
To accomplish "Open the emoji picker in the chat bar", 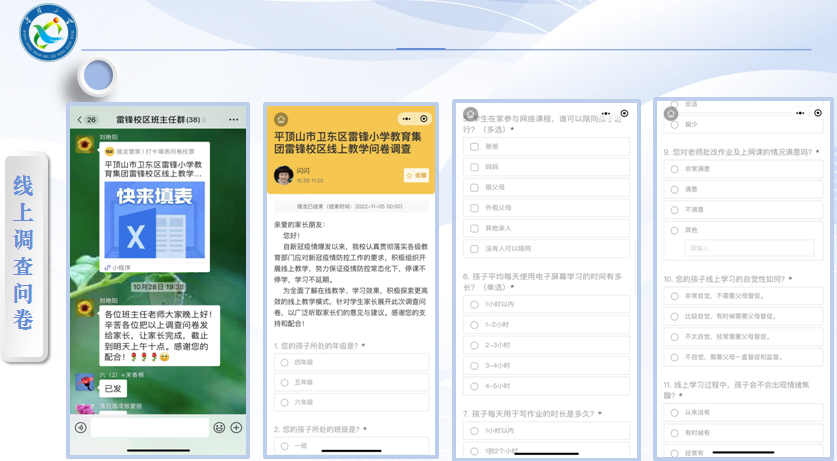I will [219, 427].
